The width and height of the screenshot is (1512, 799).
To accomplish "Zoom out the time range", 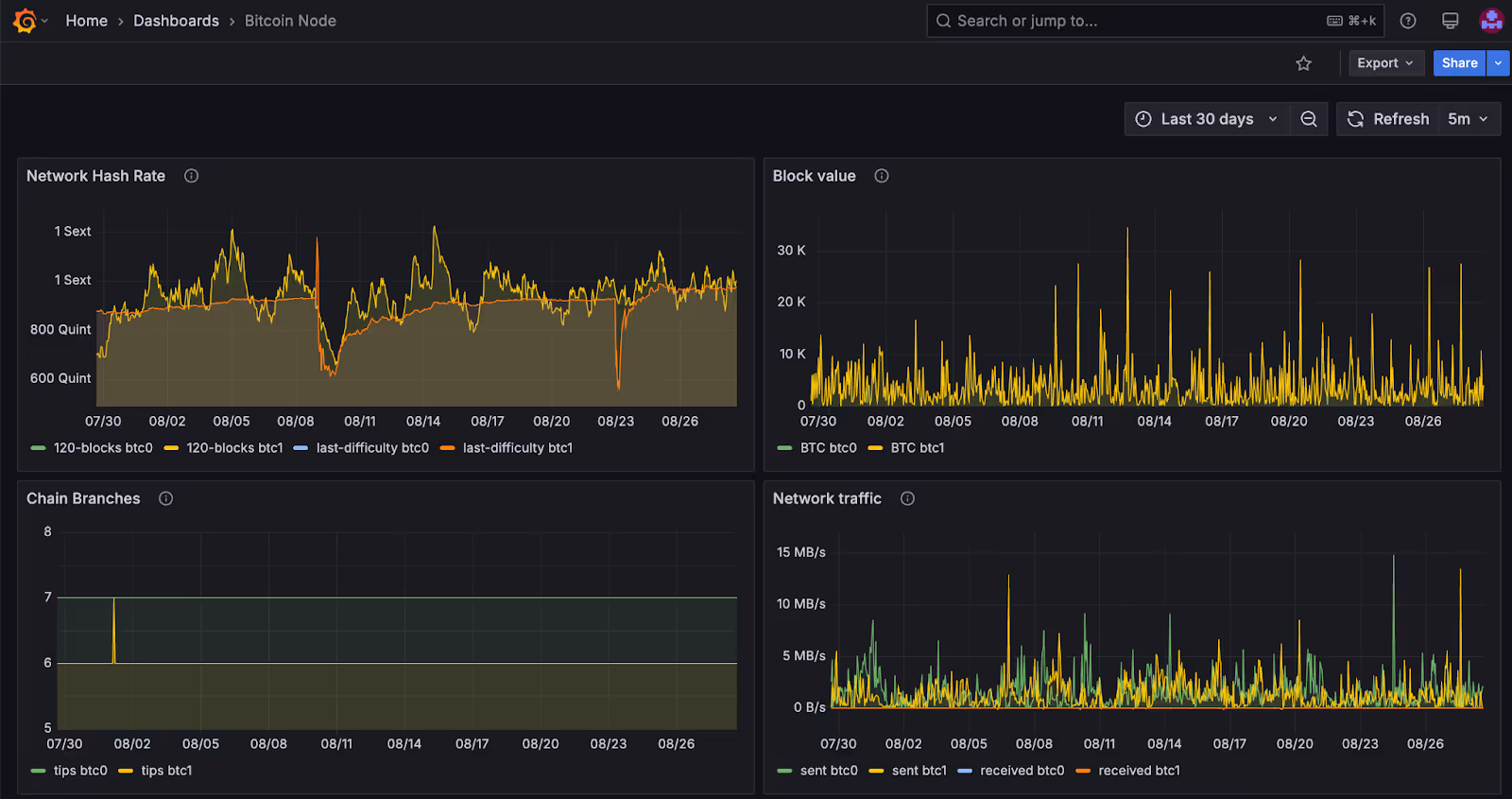I will click(1309, 119).
